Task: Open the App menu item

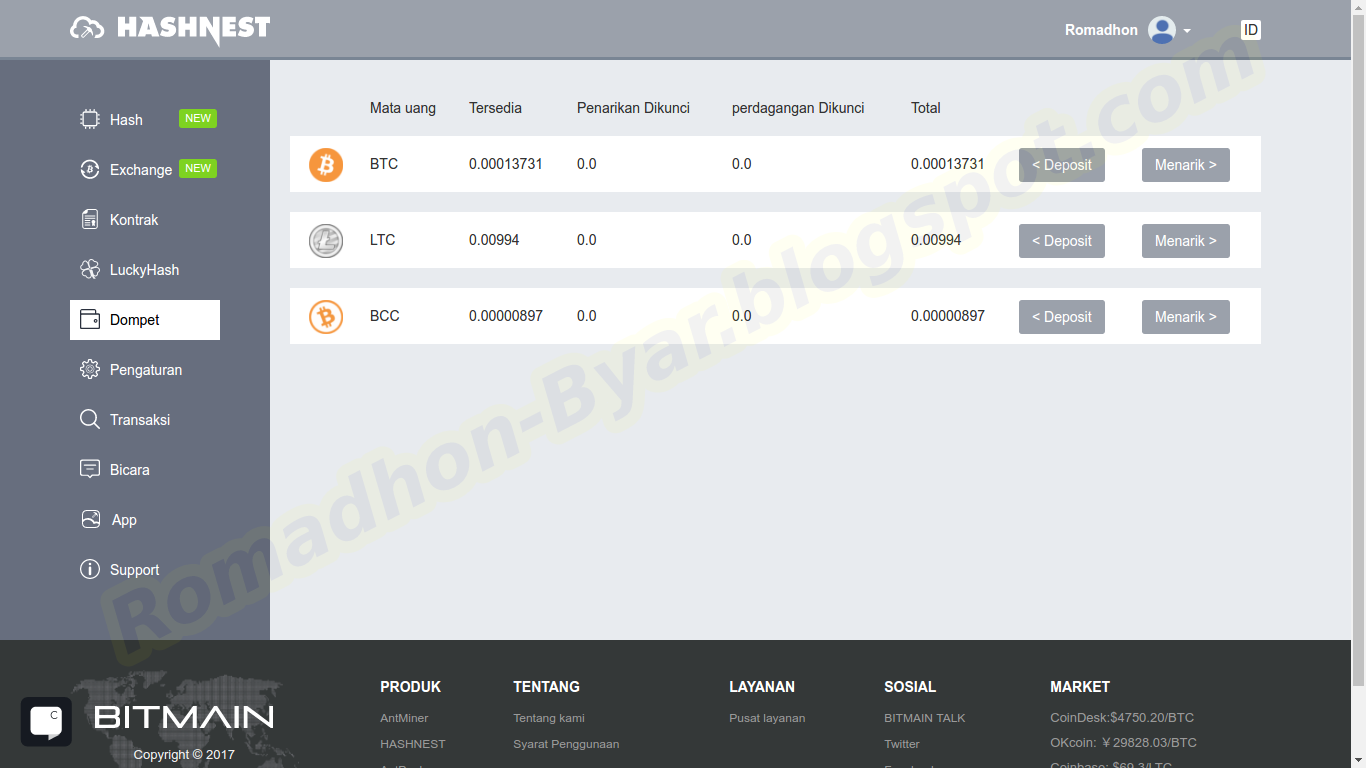Action: 145,519
